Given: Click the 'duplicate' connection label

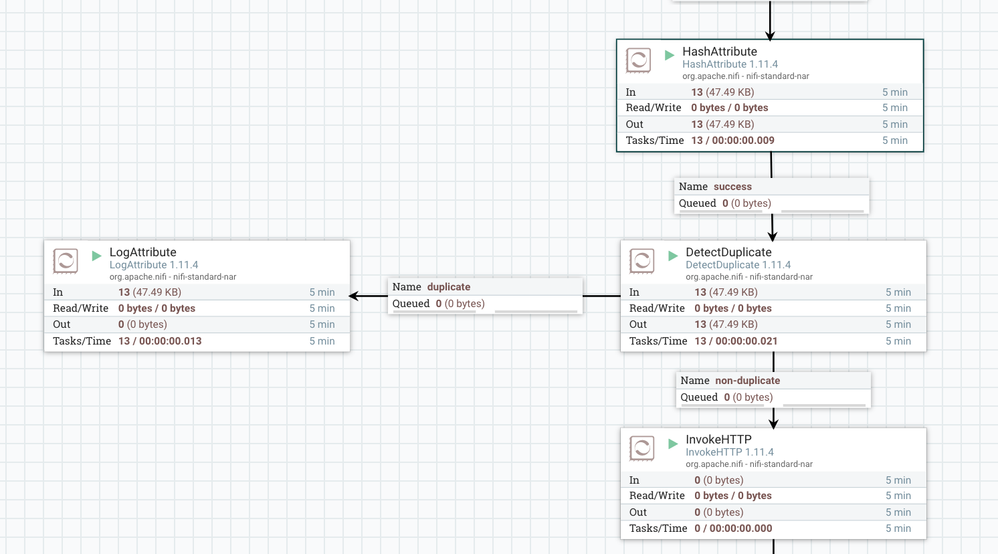Looking at the screenshot, I should (x=449, y=287).
